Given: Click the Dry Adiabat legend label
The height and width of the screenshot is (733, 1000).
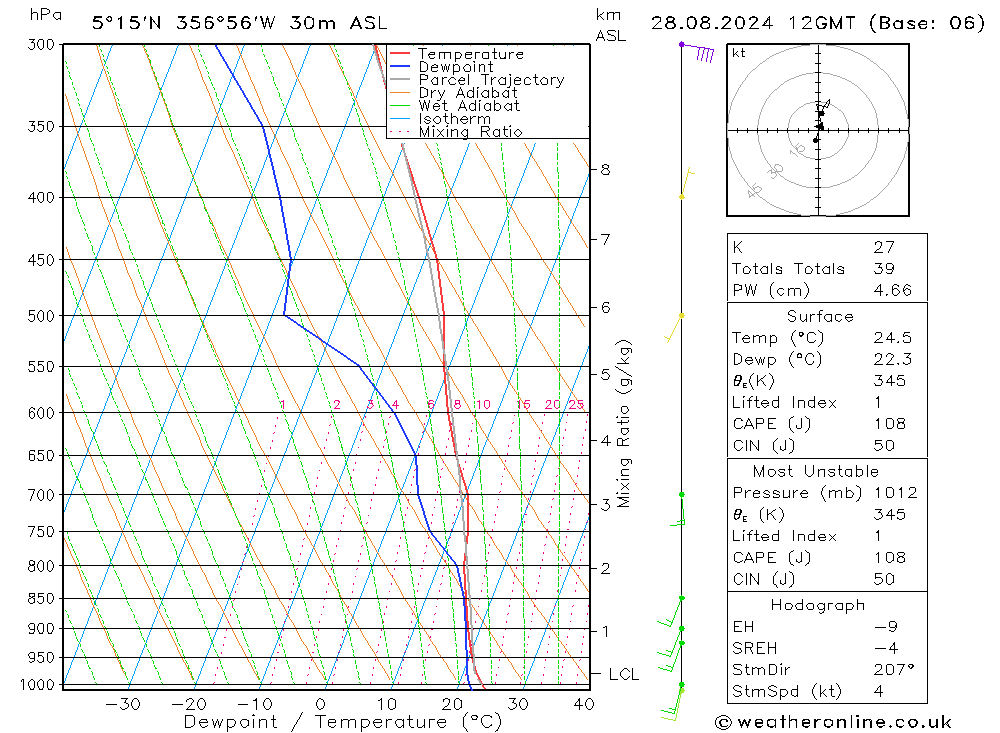Looking at the screenshot, I should (x=467, y=93).
